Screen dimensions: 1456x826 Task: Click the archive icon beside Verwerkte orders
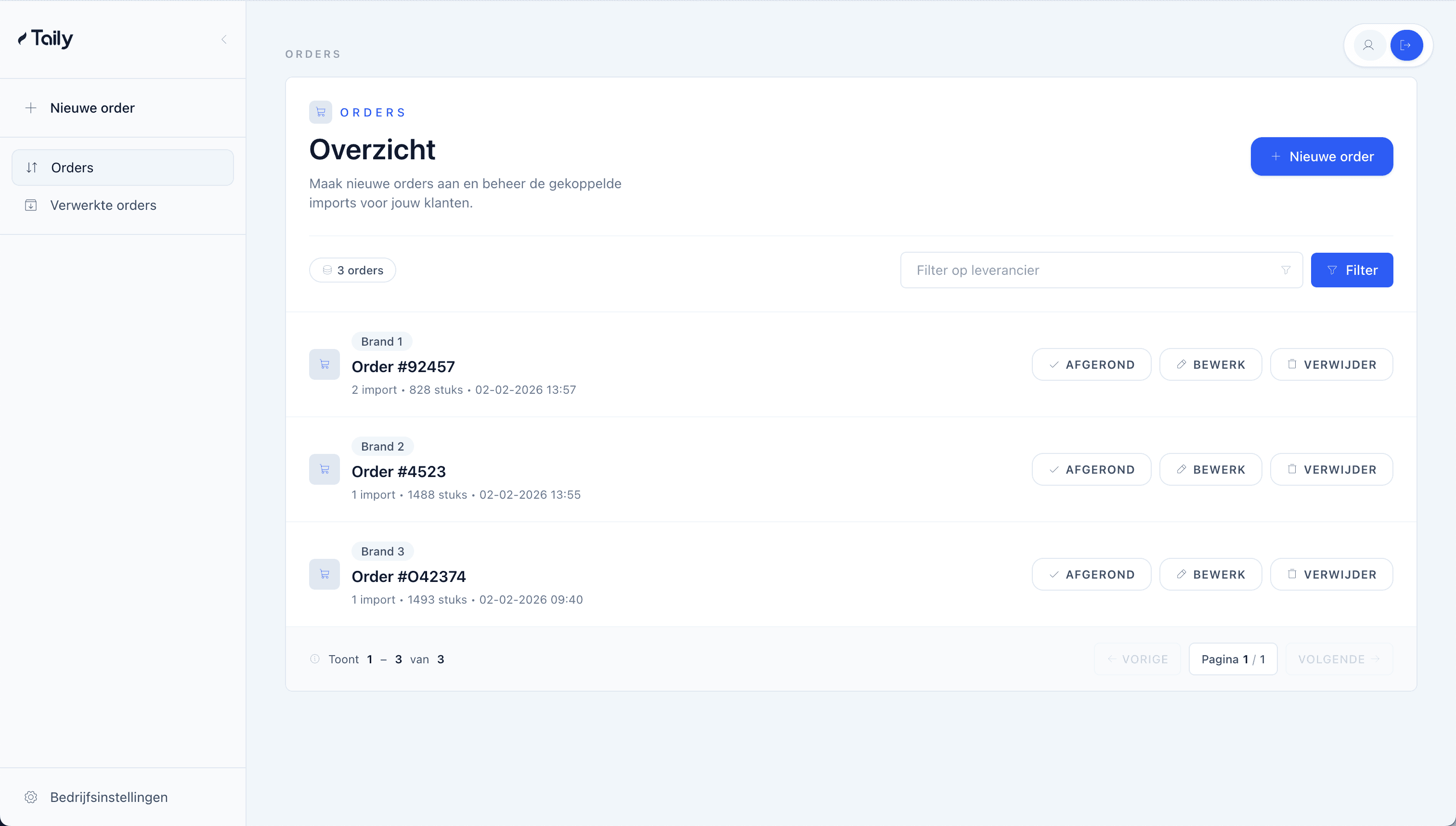[x=31, y=205]
